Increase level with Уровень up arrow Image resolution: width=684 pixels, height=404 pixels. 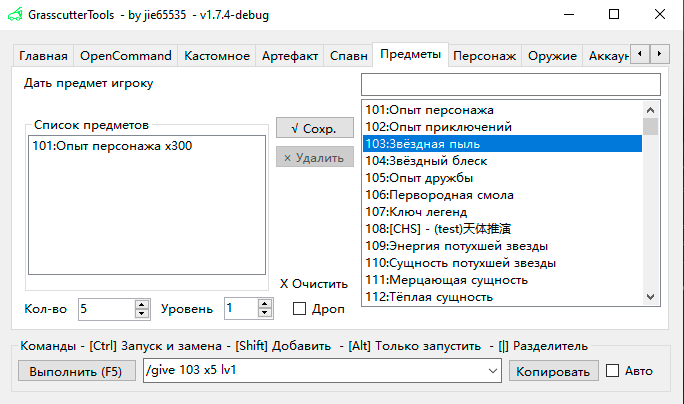(264, 304)
